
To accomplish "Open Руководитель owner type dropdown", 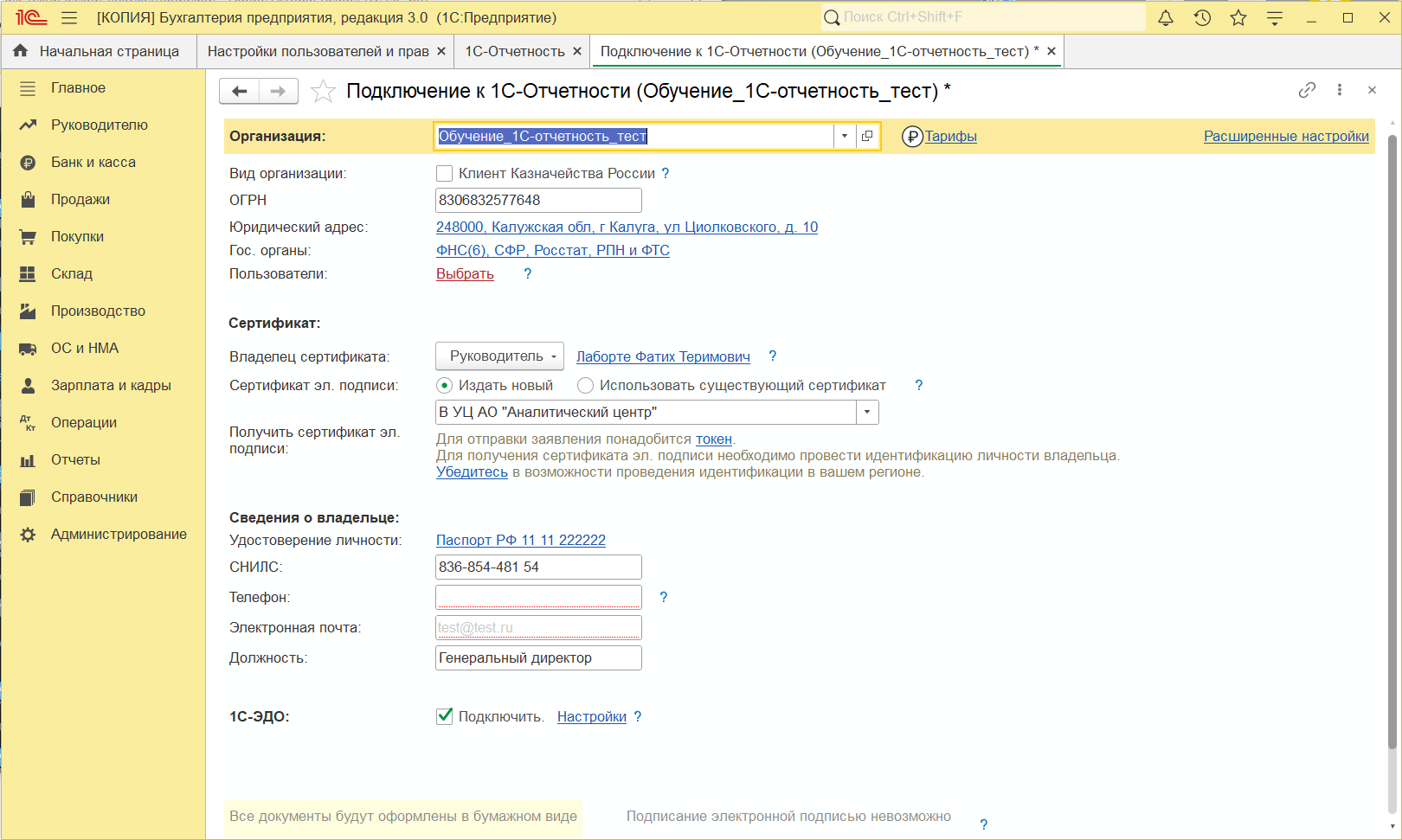I will 499,356.
